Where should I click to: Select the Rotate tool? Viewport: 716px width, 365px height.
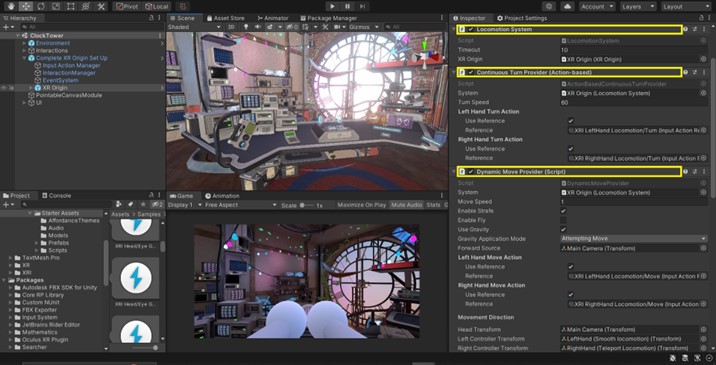40,6
